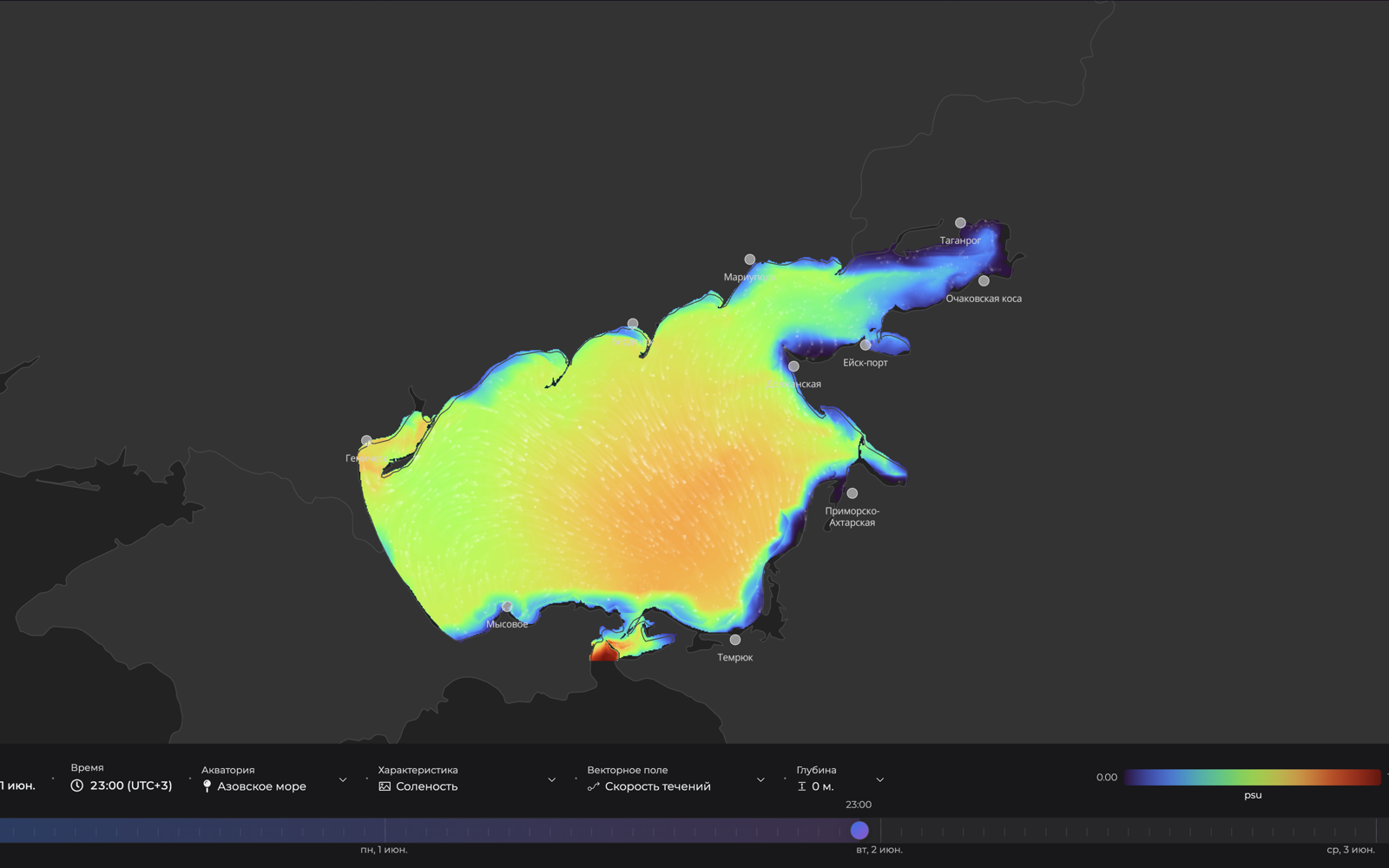Select the Таганрог station marker
1389x868 pixels.
[960, 223]
